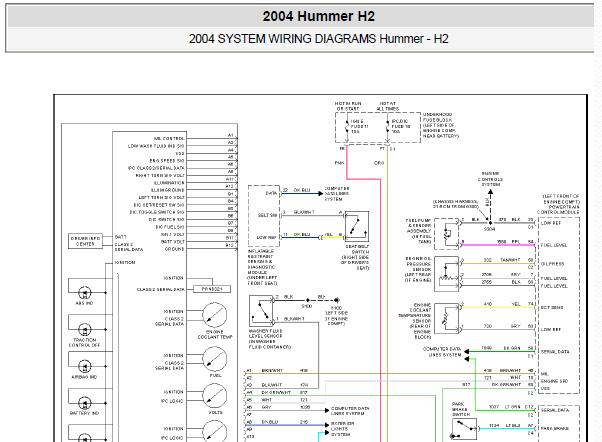The image size is (602, 442).
Task: Click the 'LT GRN' serial data wire label
Action: 513,407
